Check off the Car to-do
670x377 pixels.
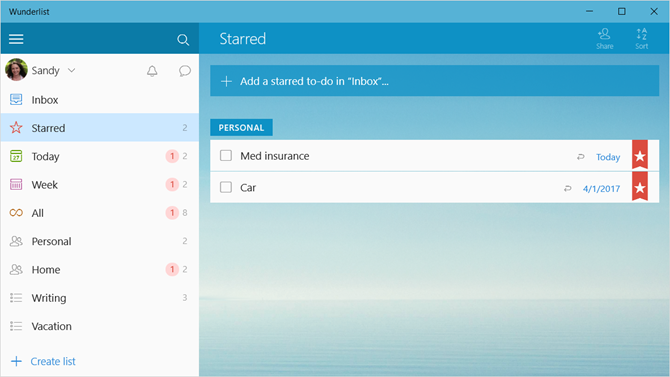click(x=226, y=187)
